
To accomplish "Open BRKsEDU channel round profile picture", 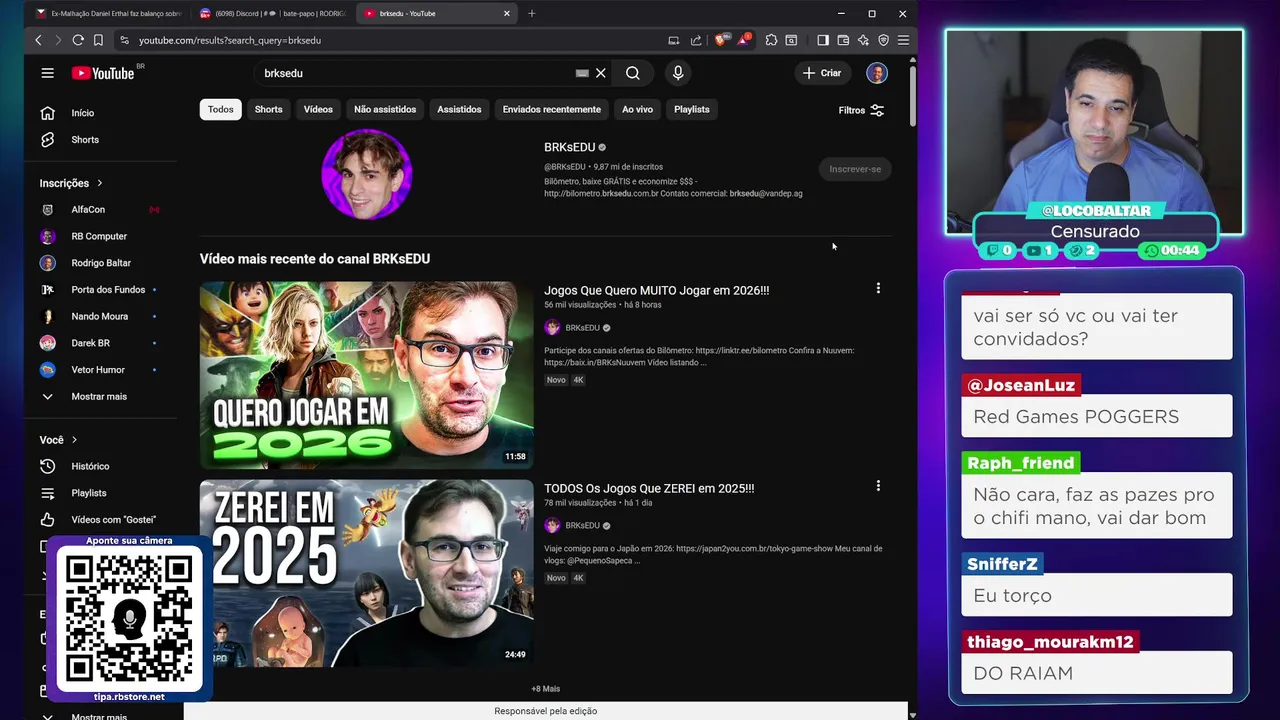I will click(366, 174).
